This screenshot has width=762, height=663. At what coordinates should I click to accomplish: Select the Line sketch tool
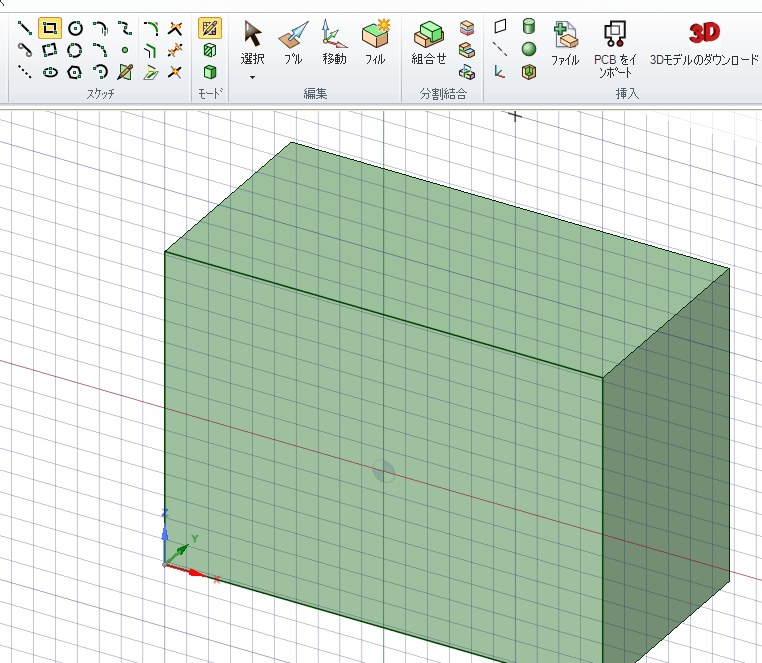tap(24, 28)
